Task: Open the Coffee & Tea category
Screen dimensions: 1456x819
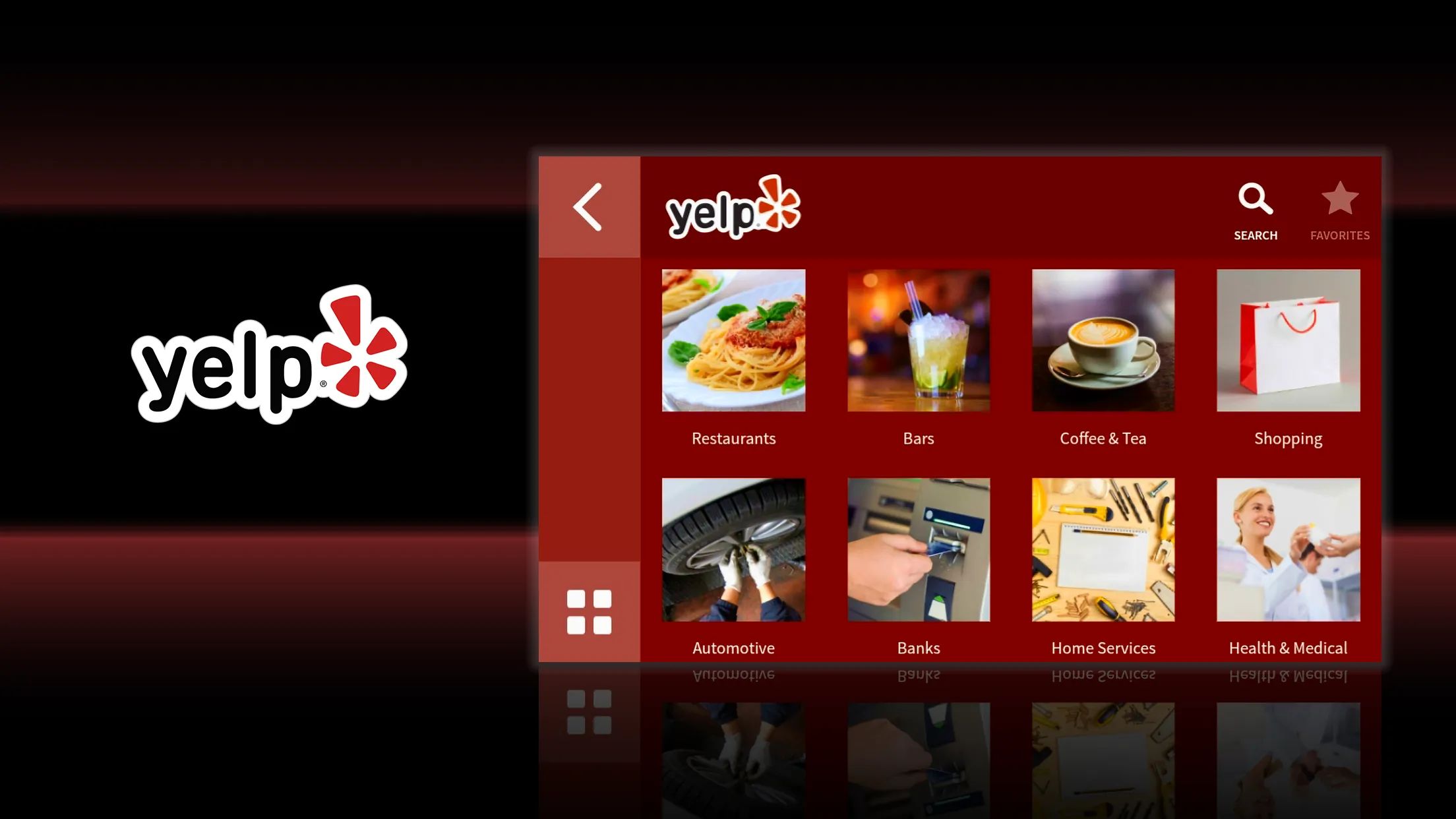Action: tap(1103, 358)
